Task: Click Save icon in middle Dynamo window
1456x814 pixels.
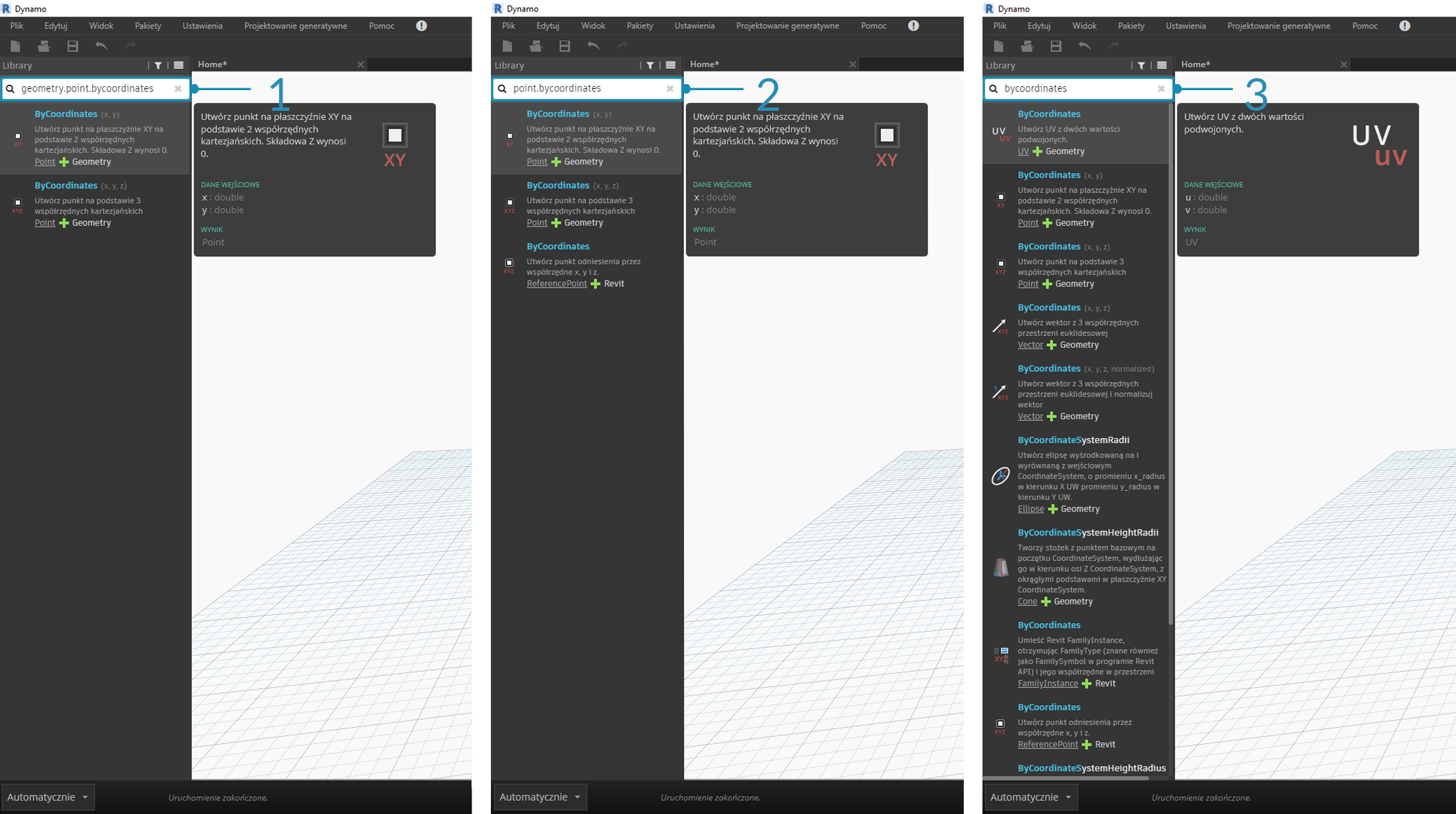Action: click(564, 46)
